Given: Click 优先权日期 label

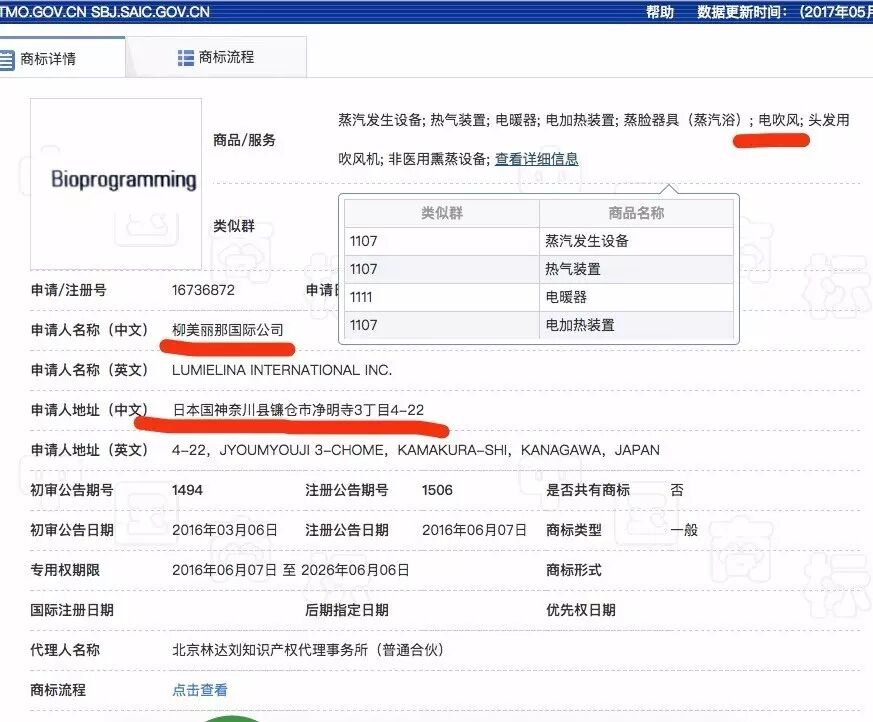Looking at the screenshot, I should (x=581, y=610).
